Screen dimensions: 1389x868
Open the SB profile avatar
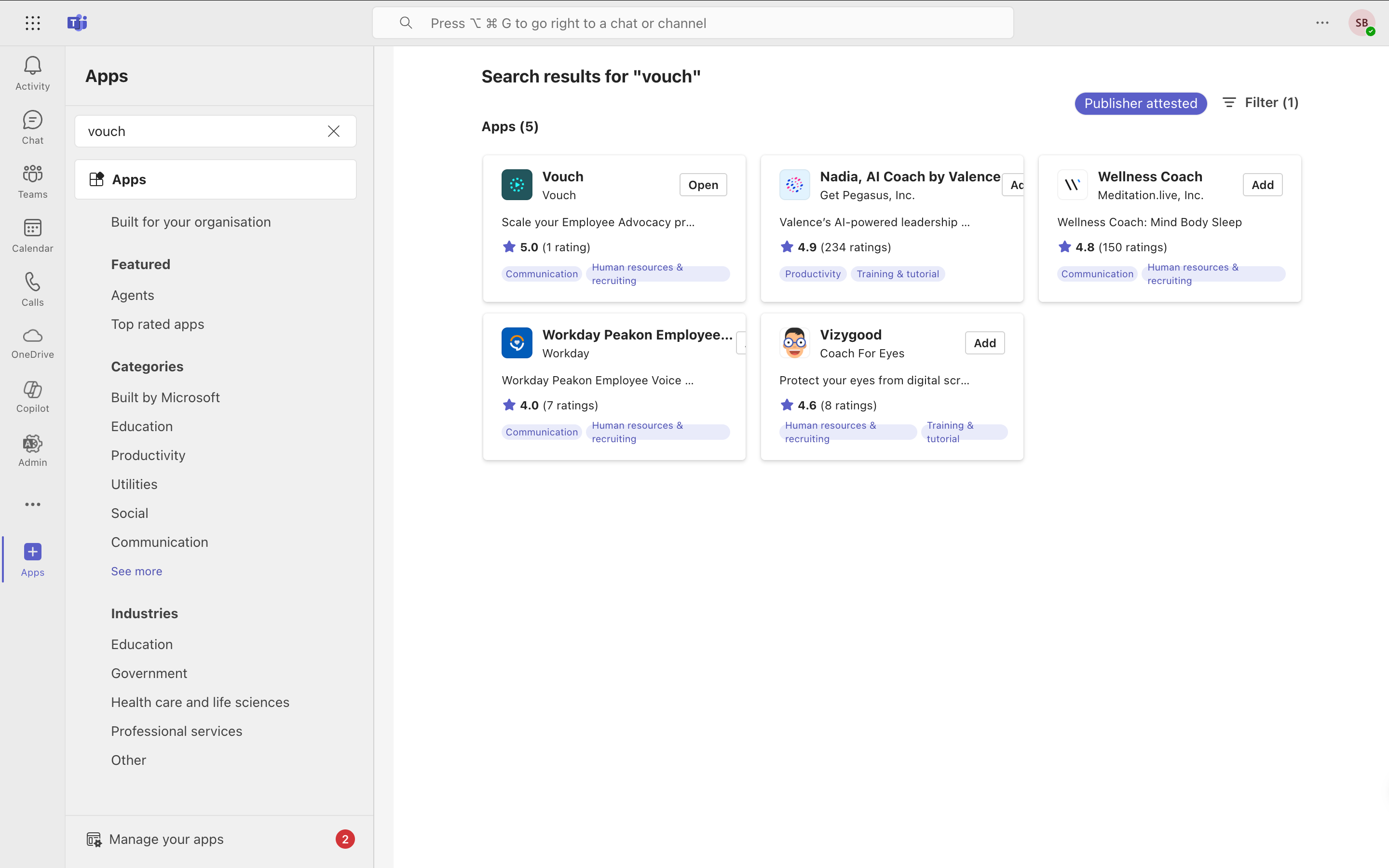tap(1362, 23)
